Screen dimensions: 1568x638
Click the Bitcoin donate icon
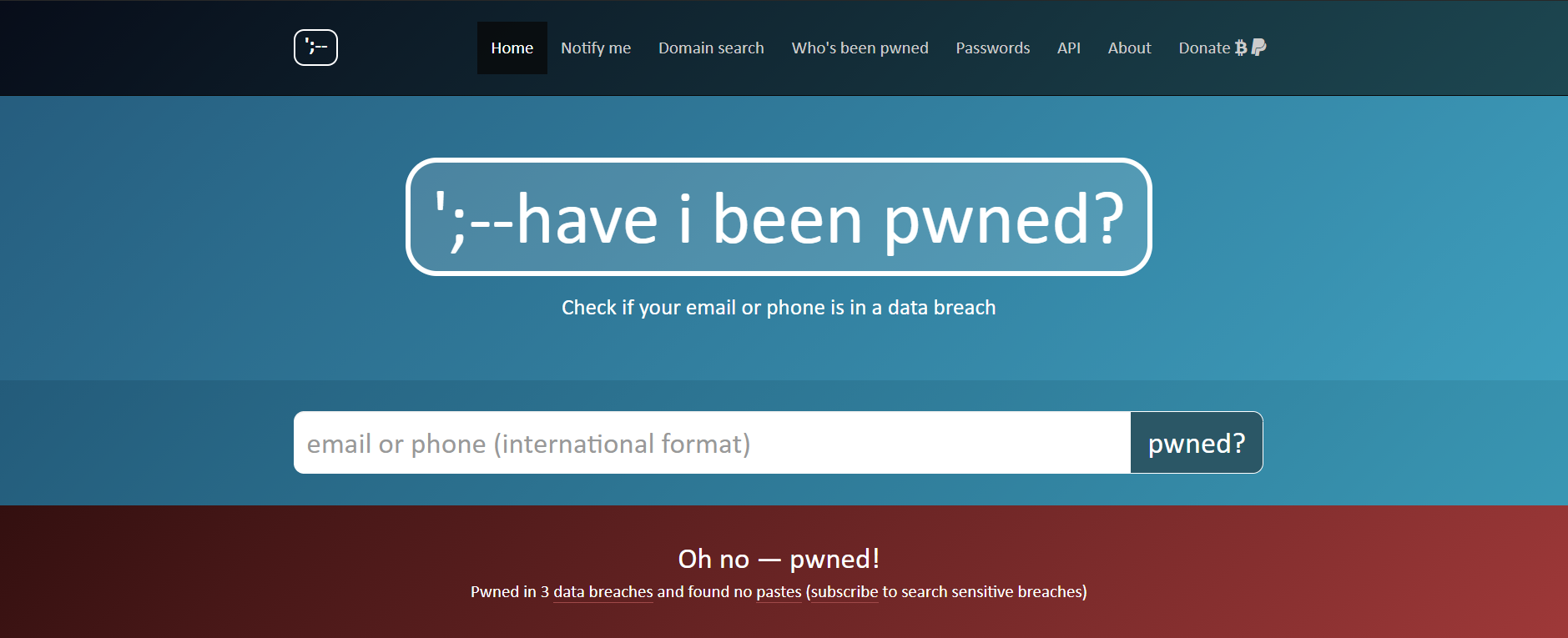[1241, 48]
